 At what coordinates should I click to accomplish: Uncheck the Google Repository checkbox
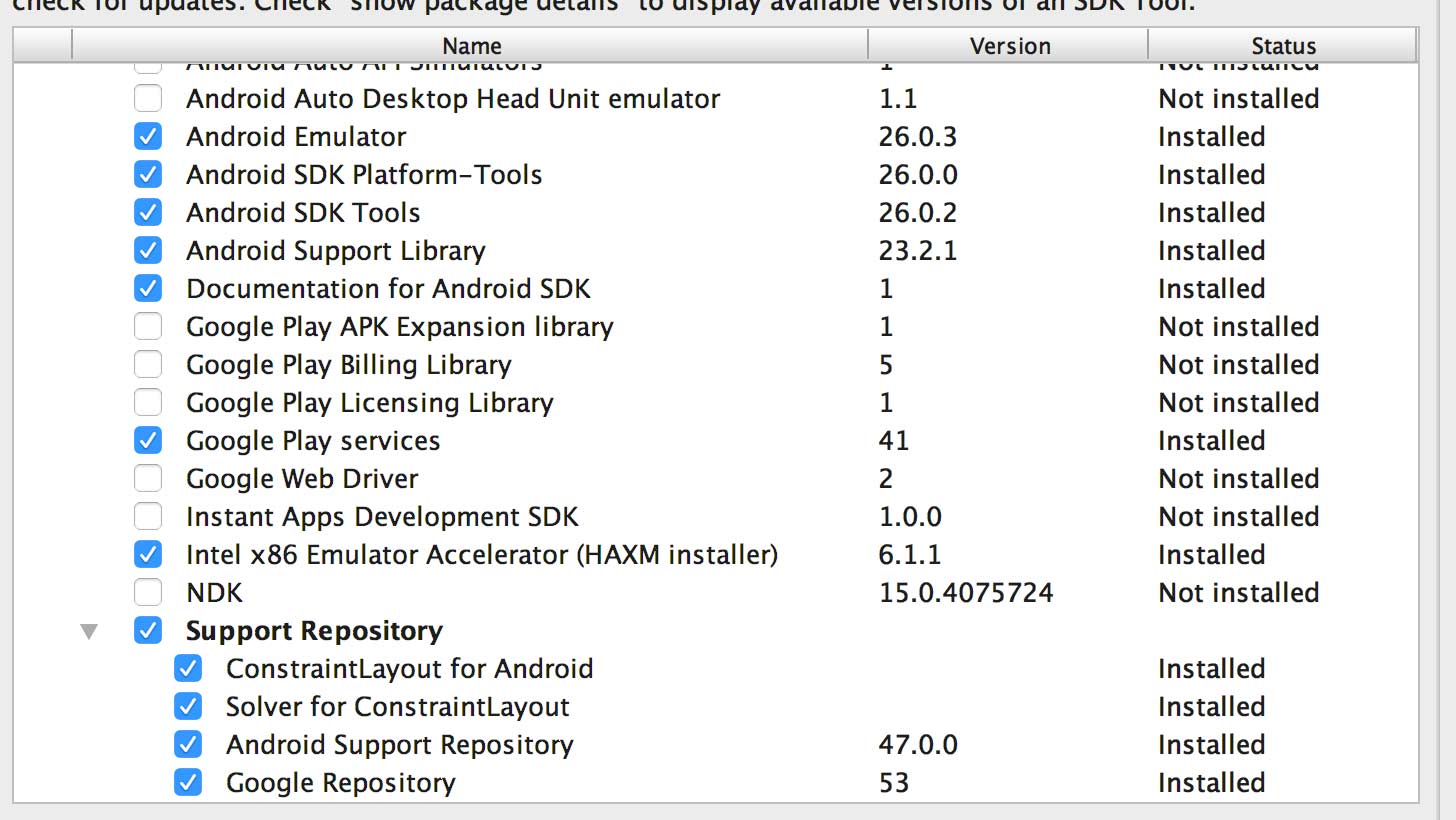[188, 783]
